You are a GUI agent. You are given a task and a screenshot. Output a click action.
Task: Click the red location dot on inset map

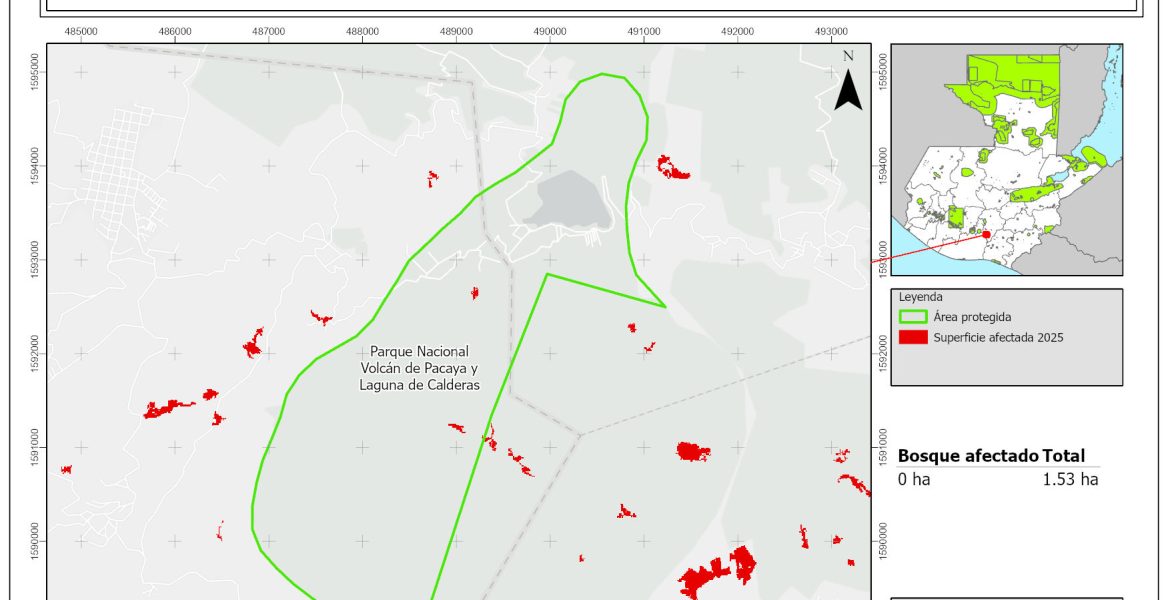coord(986,234)
